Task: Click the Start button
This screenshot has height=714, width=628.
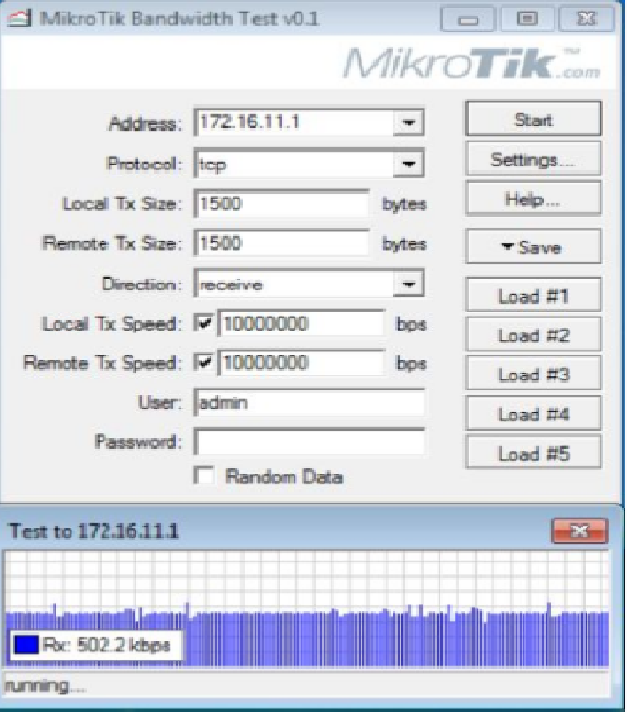Action: coord(533,119)
